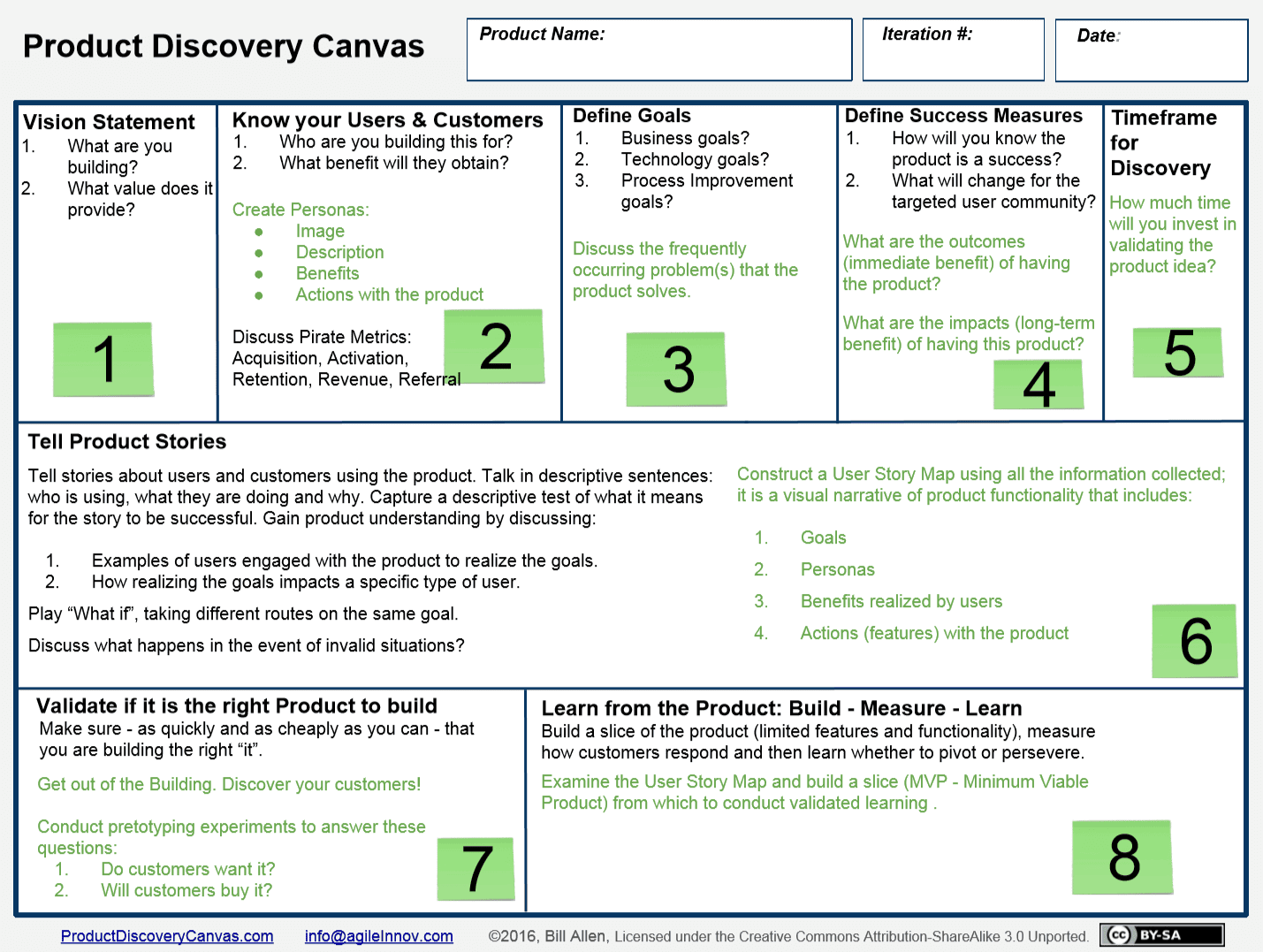Click the 'Description' persona bullet
Screen dimensions: 1263x952
(x=339, y=252)
